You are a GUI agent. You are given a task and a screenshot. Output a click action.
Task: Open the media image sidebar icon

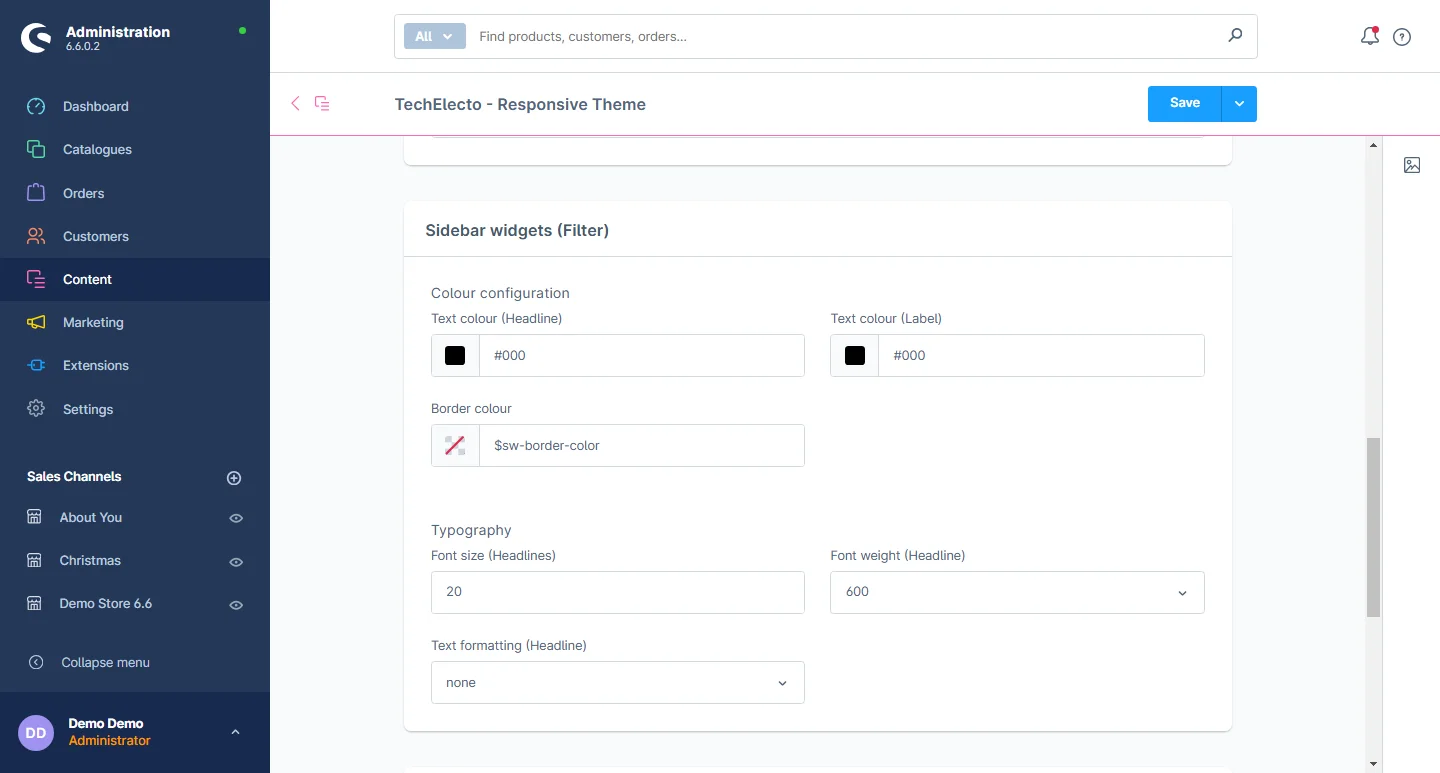tap(1412, 165)
